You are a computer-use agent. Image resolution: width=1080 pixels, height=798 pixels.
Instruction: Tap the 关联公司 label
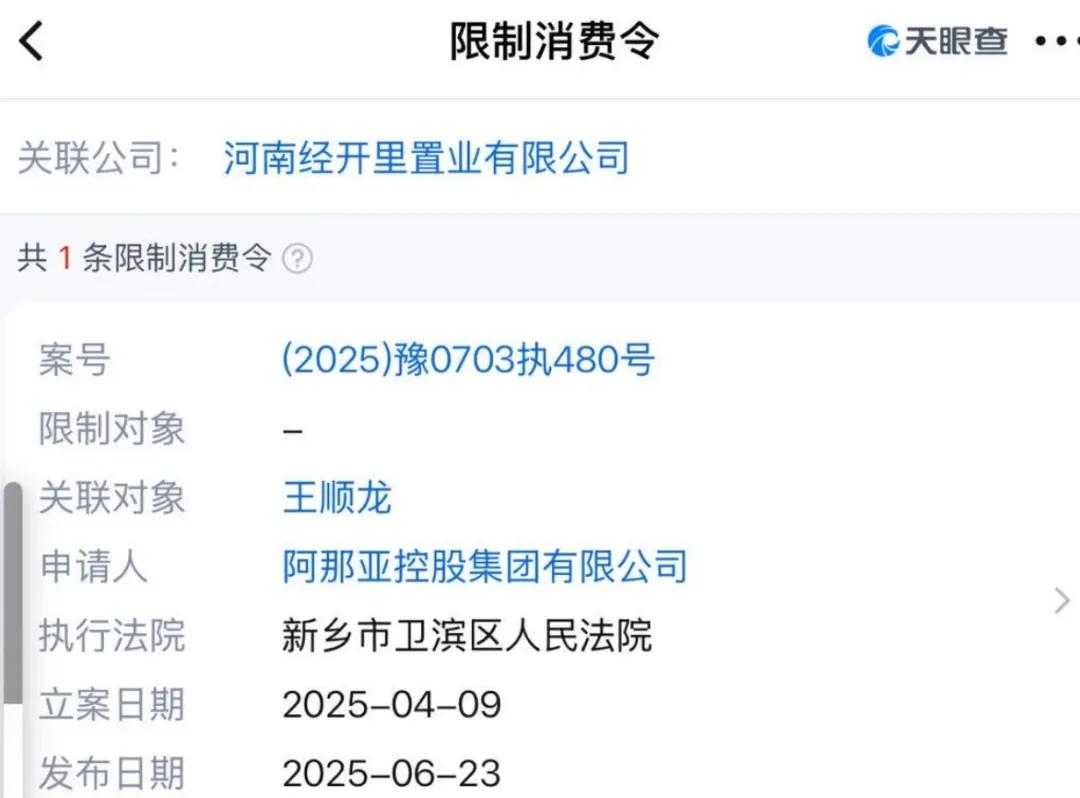pos(90,158)
